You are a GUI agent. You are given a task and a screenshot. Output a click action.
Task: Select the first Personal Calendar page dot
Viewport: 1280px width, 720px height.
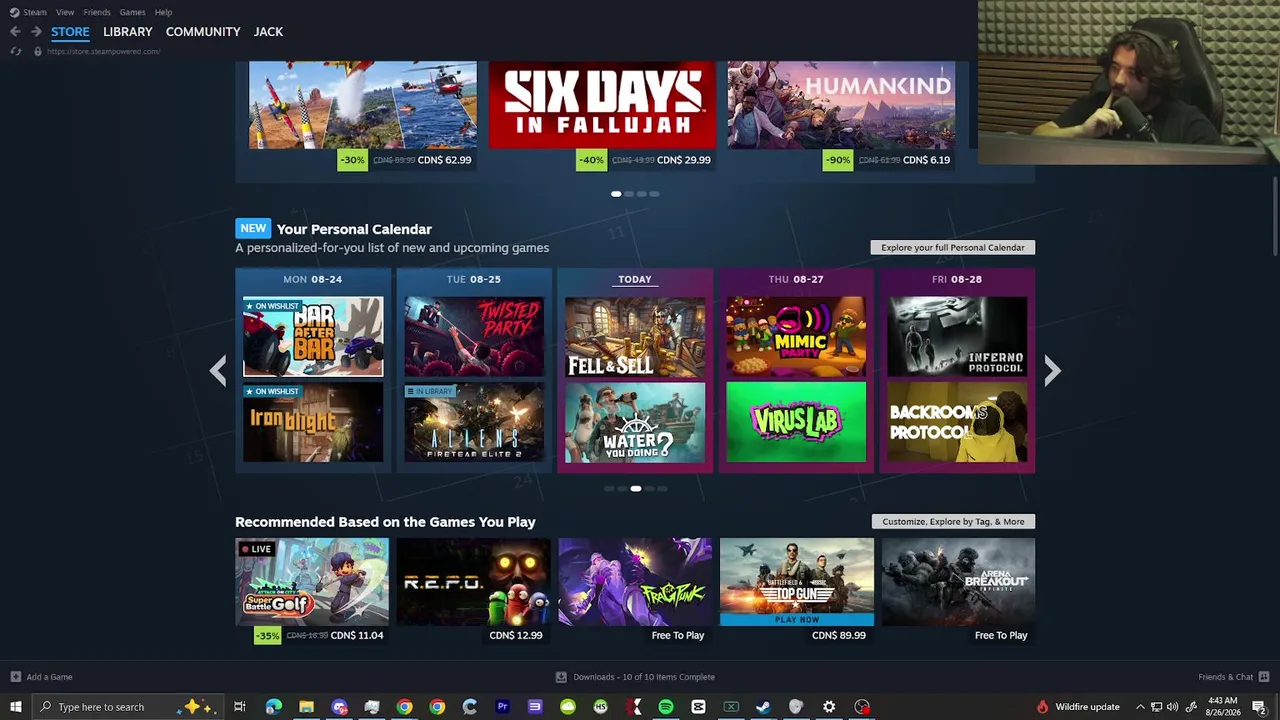[608, 489]
